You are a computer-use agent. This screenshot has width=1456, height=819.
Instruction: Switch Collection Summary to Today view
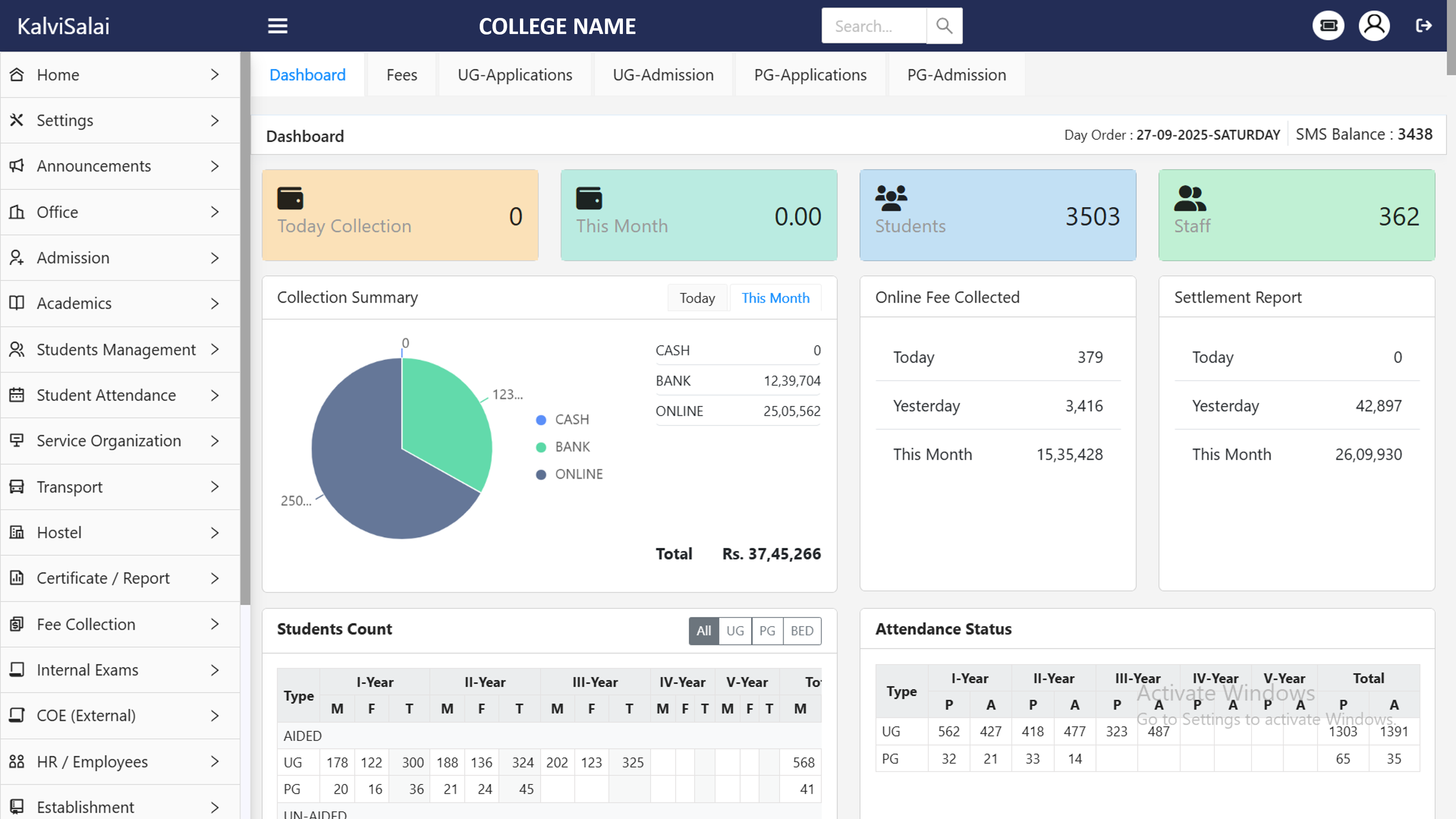(697, 297)
